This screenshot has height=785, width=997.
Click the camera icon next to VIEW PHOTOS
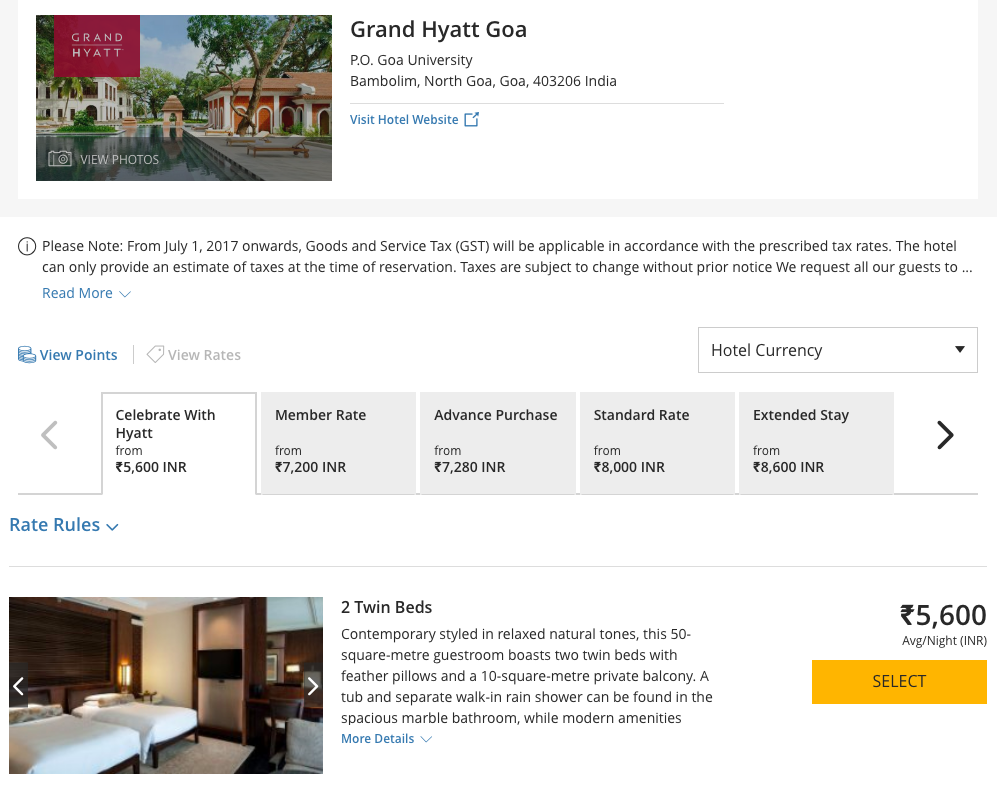click(60, 159)
